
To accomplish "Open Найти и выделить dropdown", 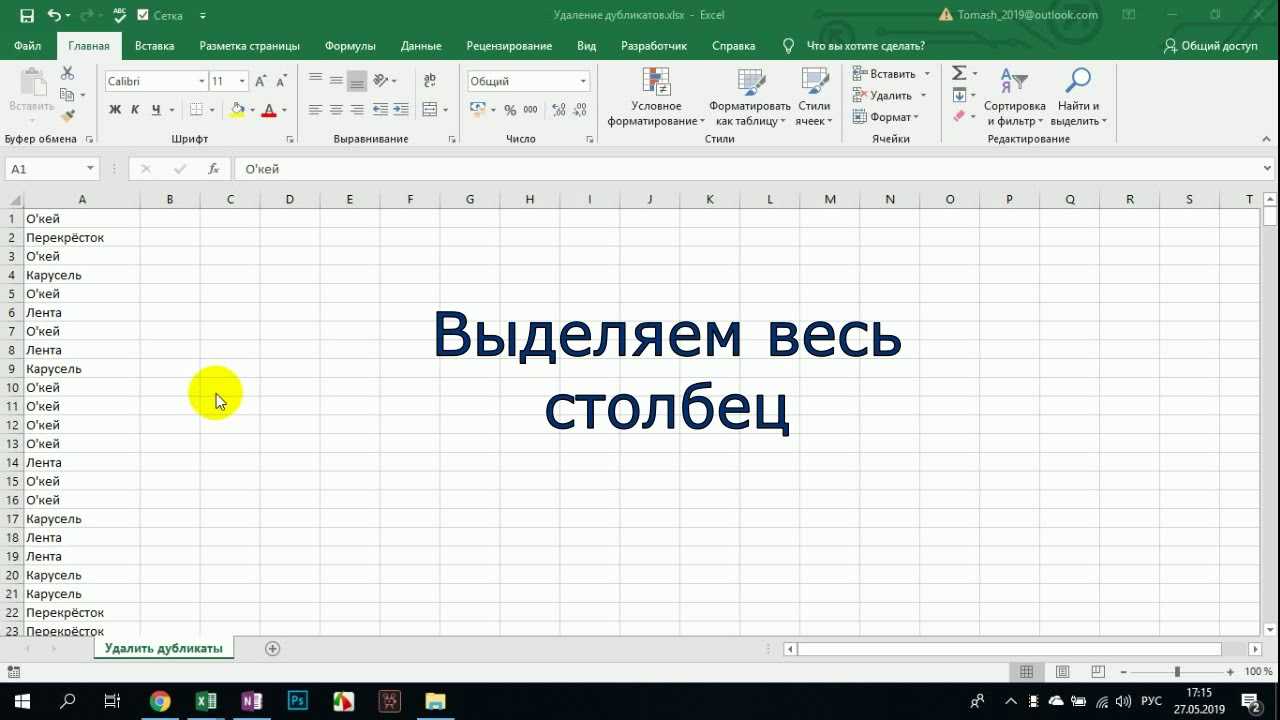I will 1078,97.
